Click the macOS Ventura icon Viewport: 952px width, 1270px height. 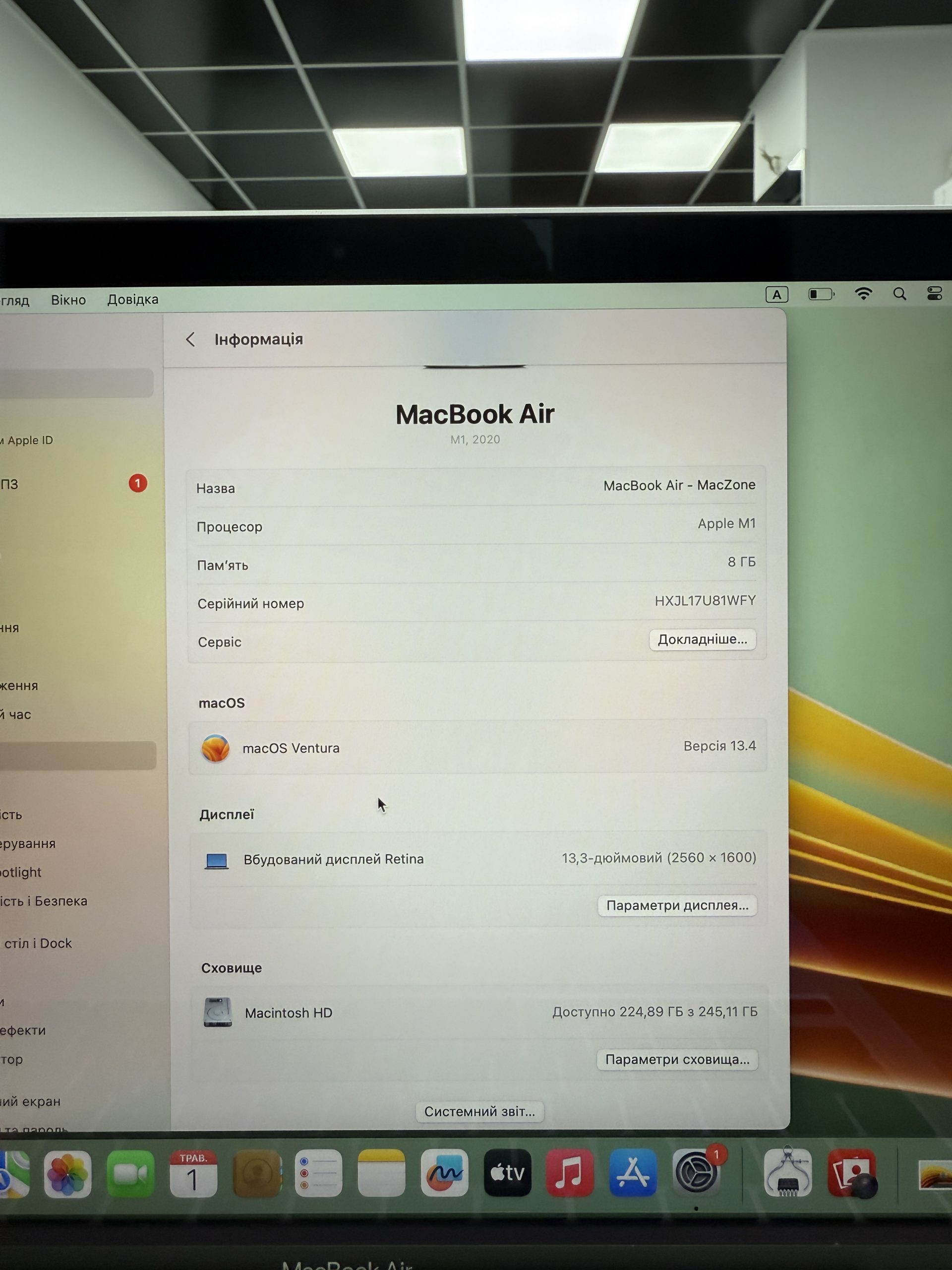pyautogui.click(x=216, y=748)
